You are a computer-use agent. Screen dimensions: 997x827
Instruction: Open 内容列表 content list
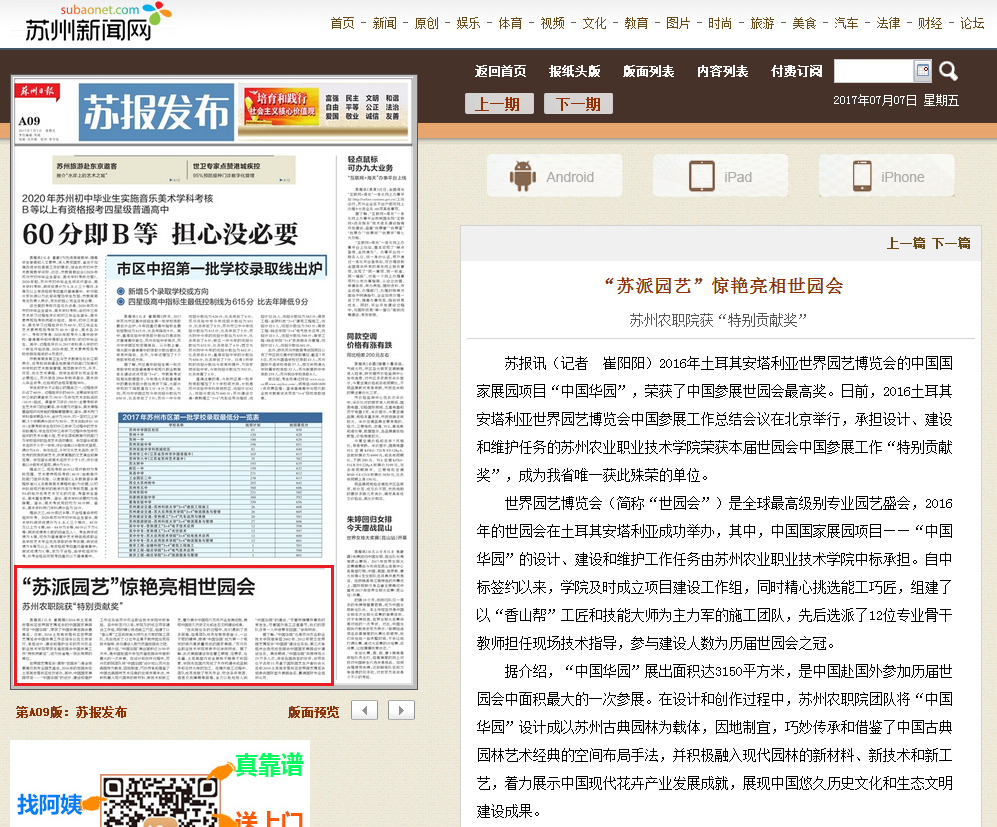722,71
